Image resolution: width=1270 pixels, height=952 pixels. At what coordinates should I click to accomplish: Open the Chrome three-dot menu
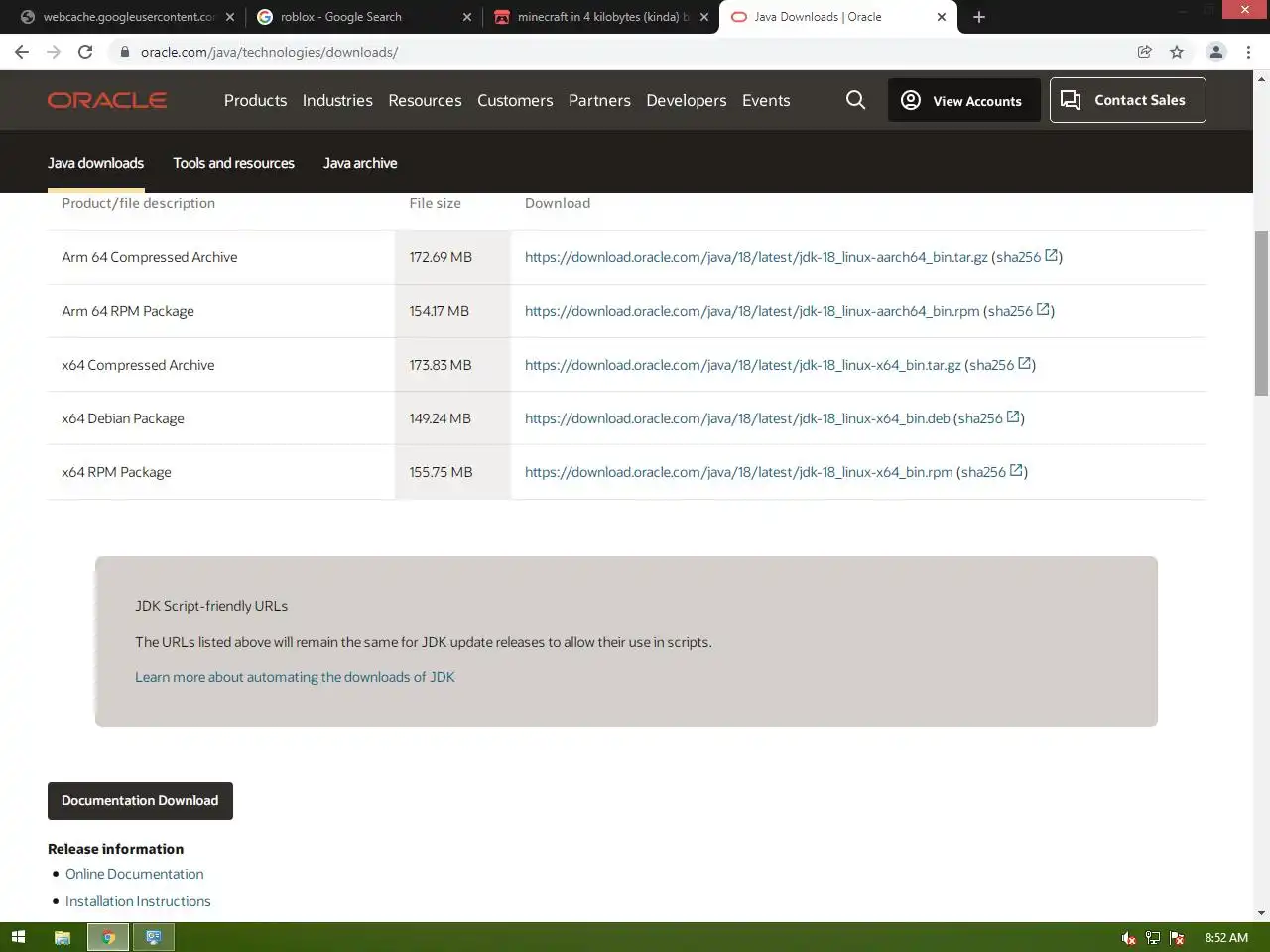pyautogui.click(x=1248, y=52)
